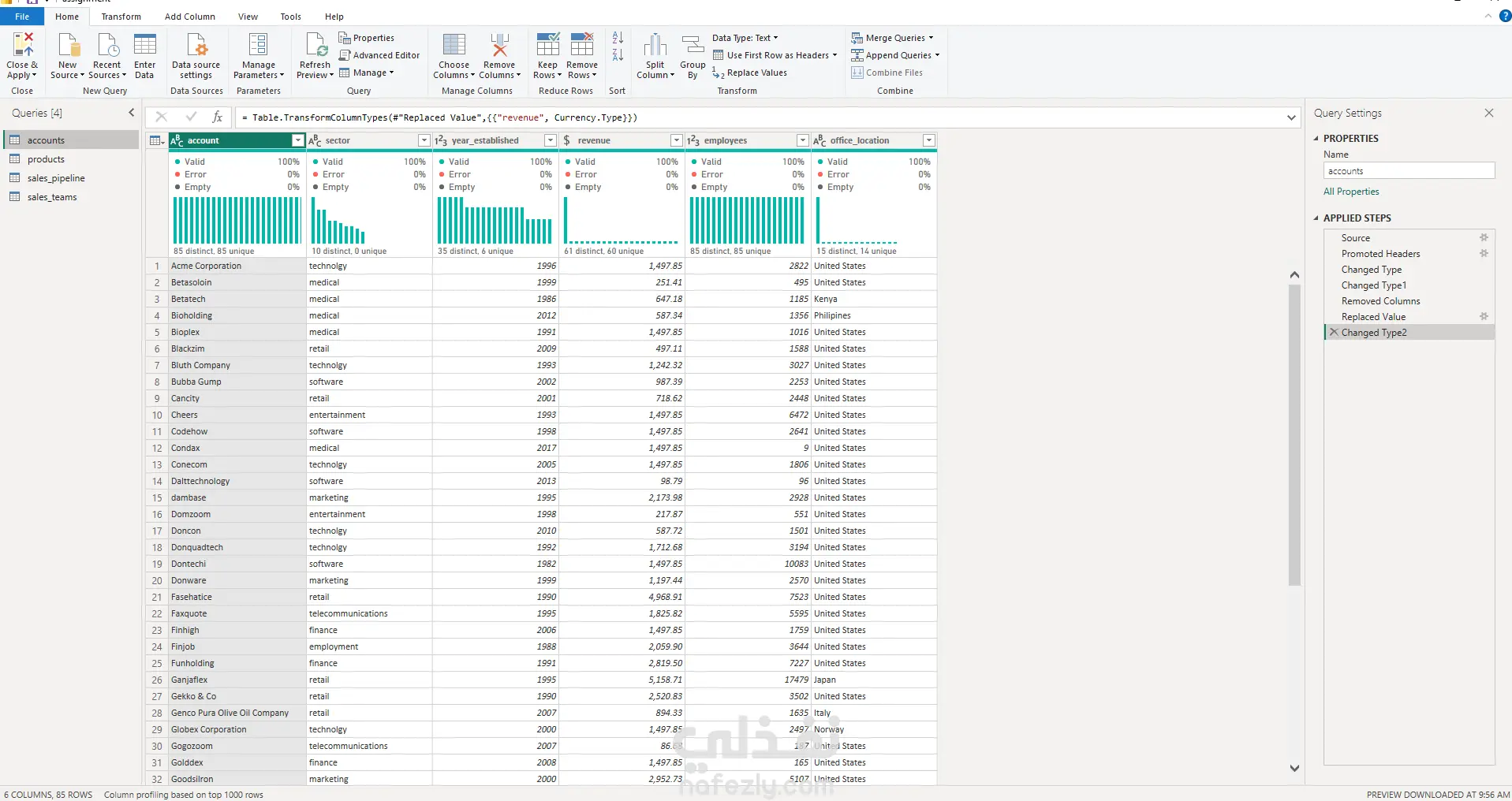The height and width of the screenshot is (801, 1512).
Task: Collapse the Queries pane
Action: pyautogui.click(x=132, y=113)
